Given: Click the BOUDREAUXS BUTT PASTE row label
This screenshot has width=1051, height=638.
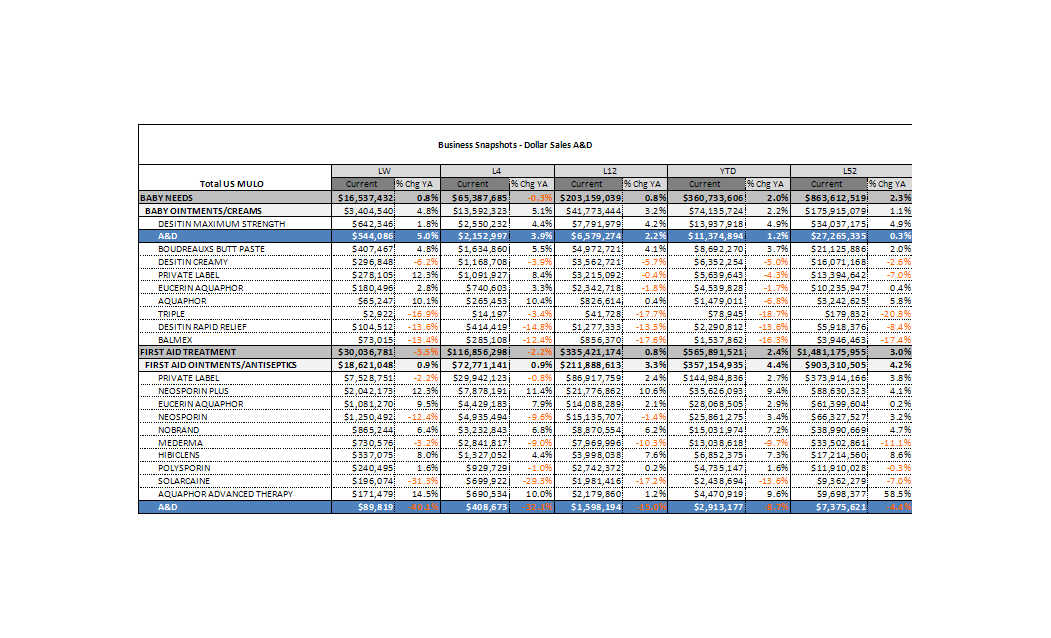Looking at the screenshot, I should [x=211, y=249].
